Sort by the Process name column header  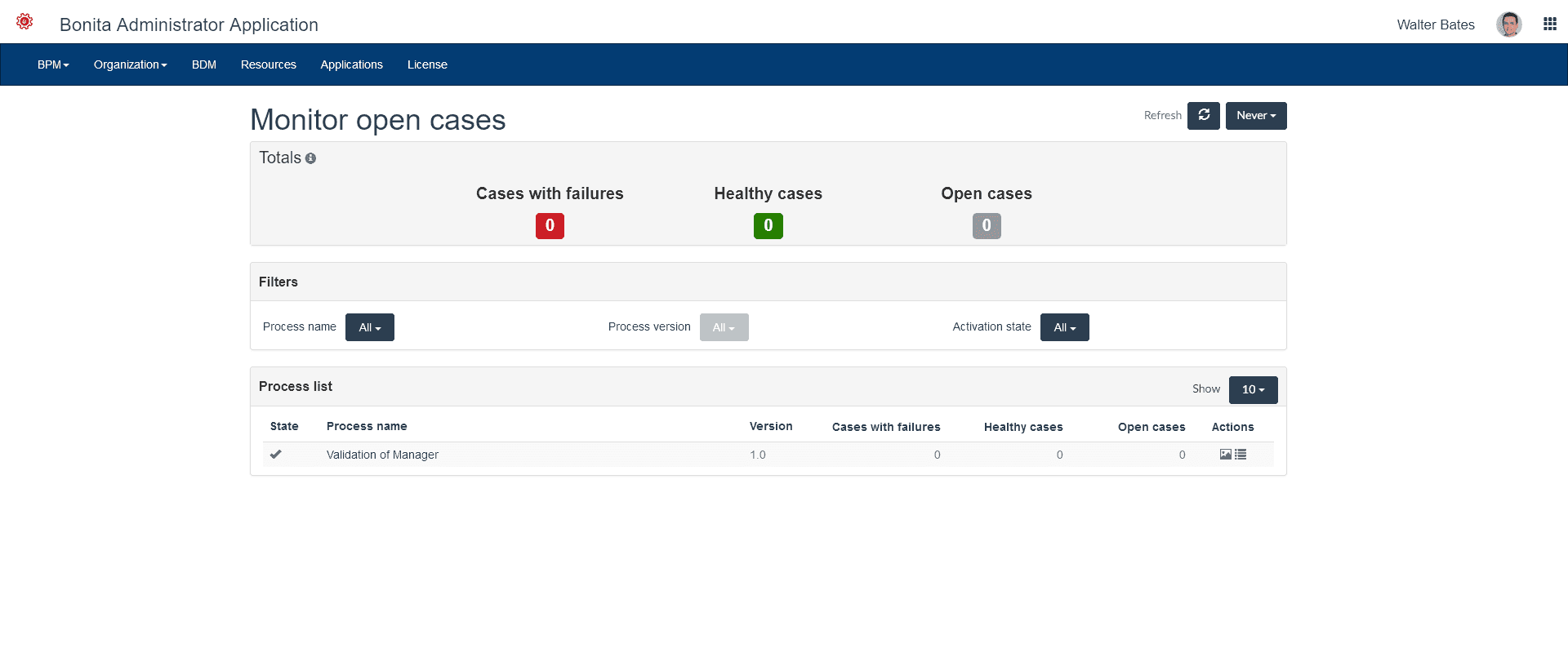pos(367,426)
